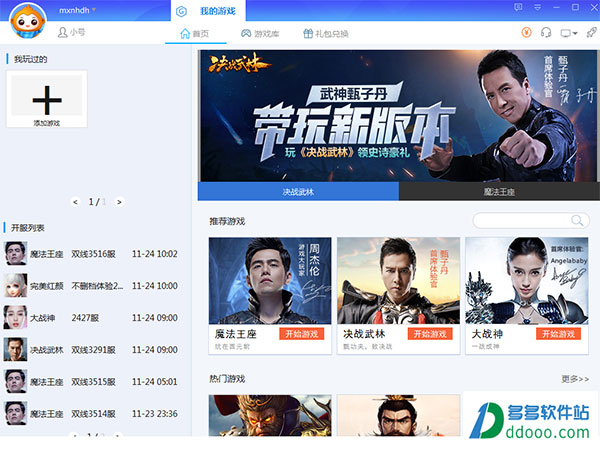Start the 魔法王座 game with 开始游戏
Image resolution: width=600 pixels, height=450 pixels.
click(x=301, y=334)
